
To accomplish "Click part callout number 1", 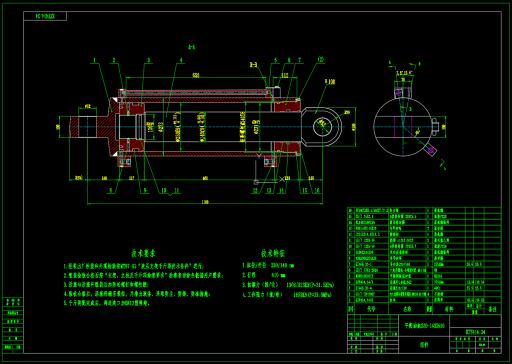I will coord(95,60).
